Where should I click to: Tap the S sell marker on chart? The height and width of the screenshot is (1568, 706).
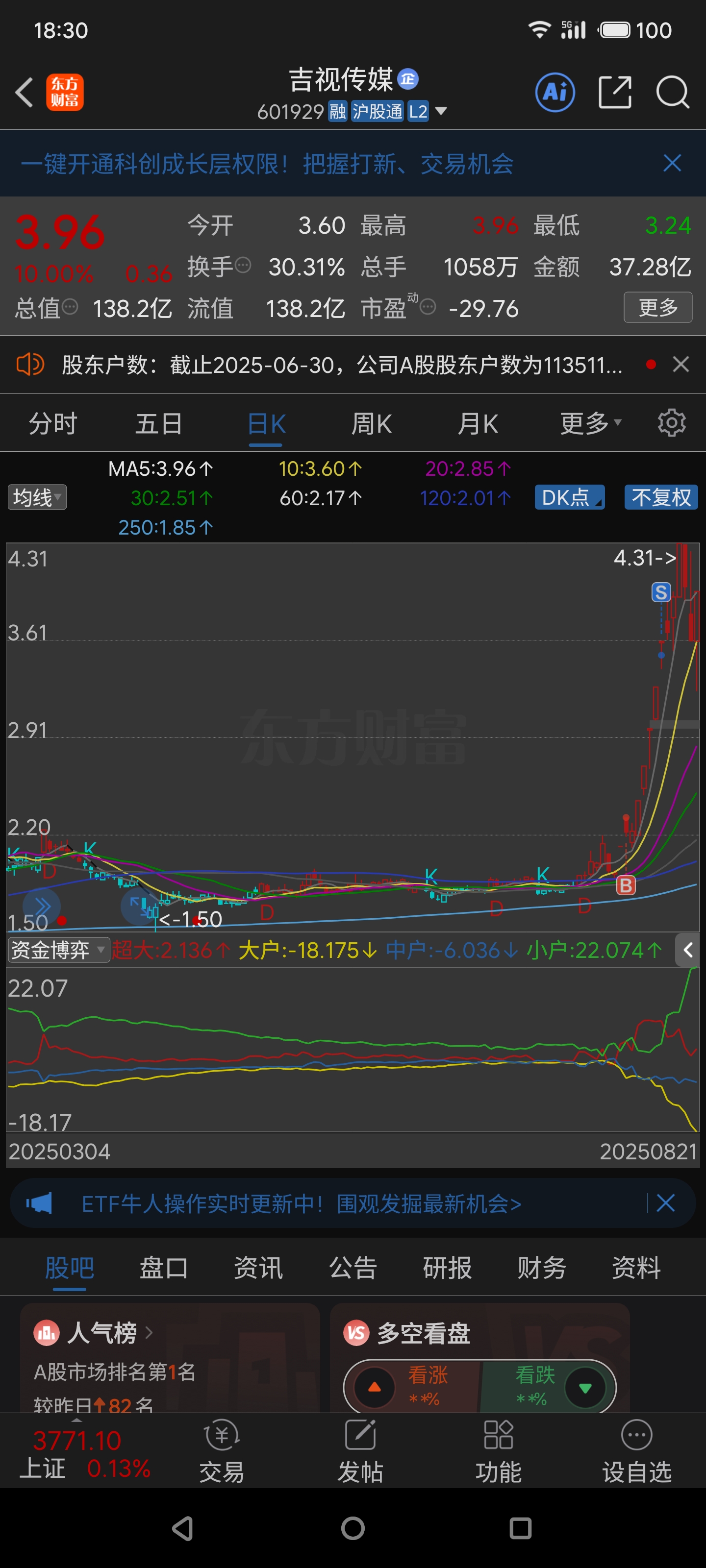pos(661,592)
